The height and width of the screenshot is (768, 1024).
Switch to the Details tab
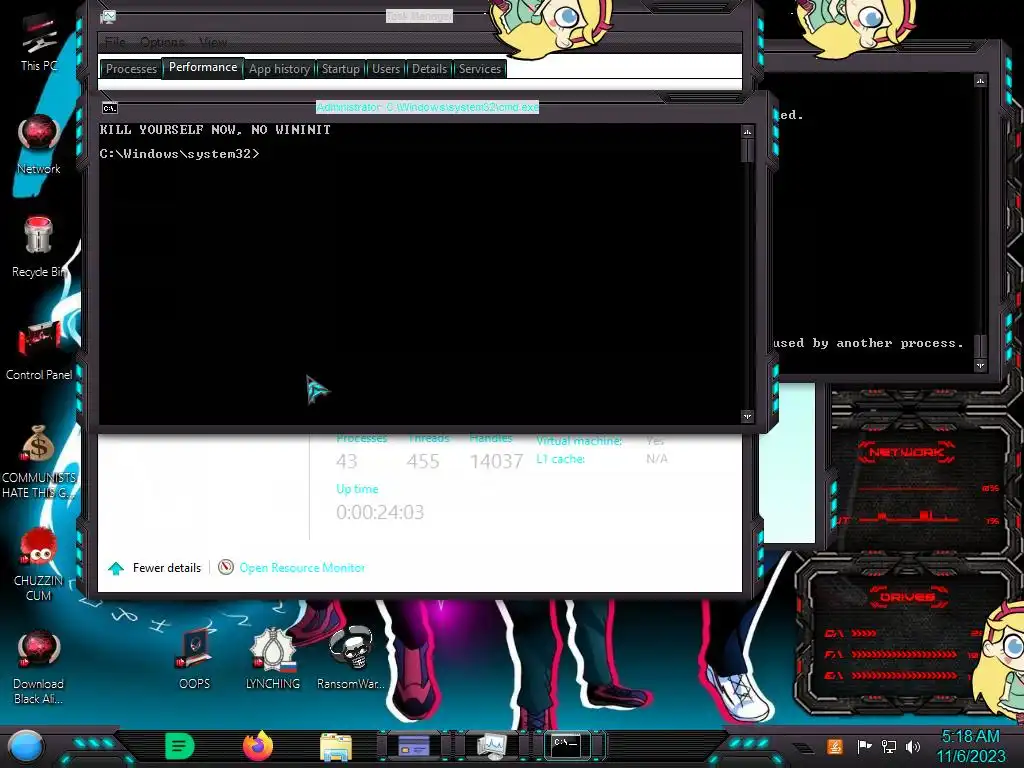point(430,69)
